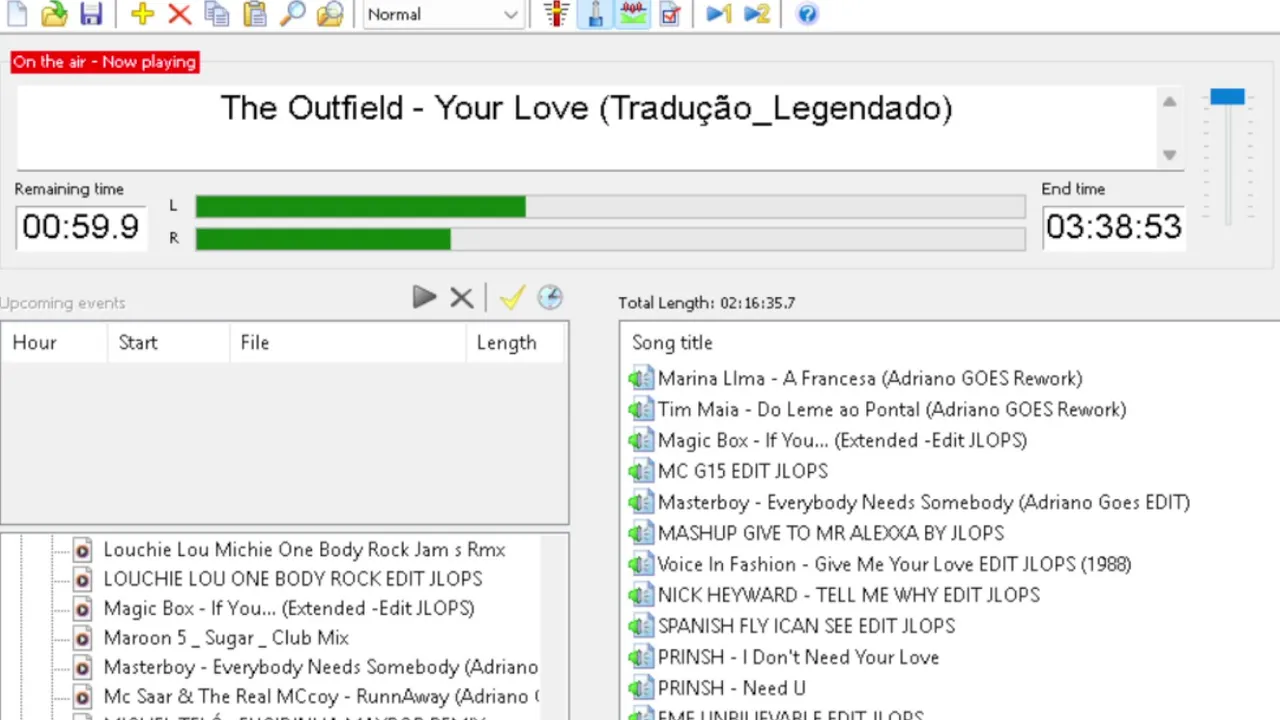The width and height of the screenshot is (1280, 720).
Task: Click the Remaining time 00:59.9 display
Action: (81, 227)
